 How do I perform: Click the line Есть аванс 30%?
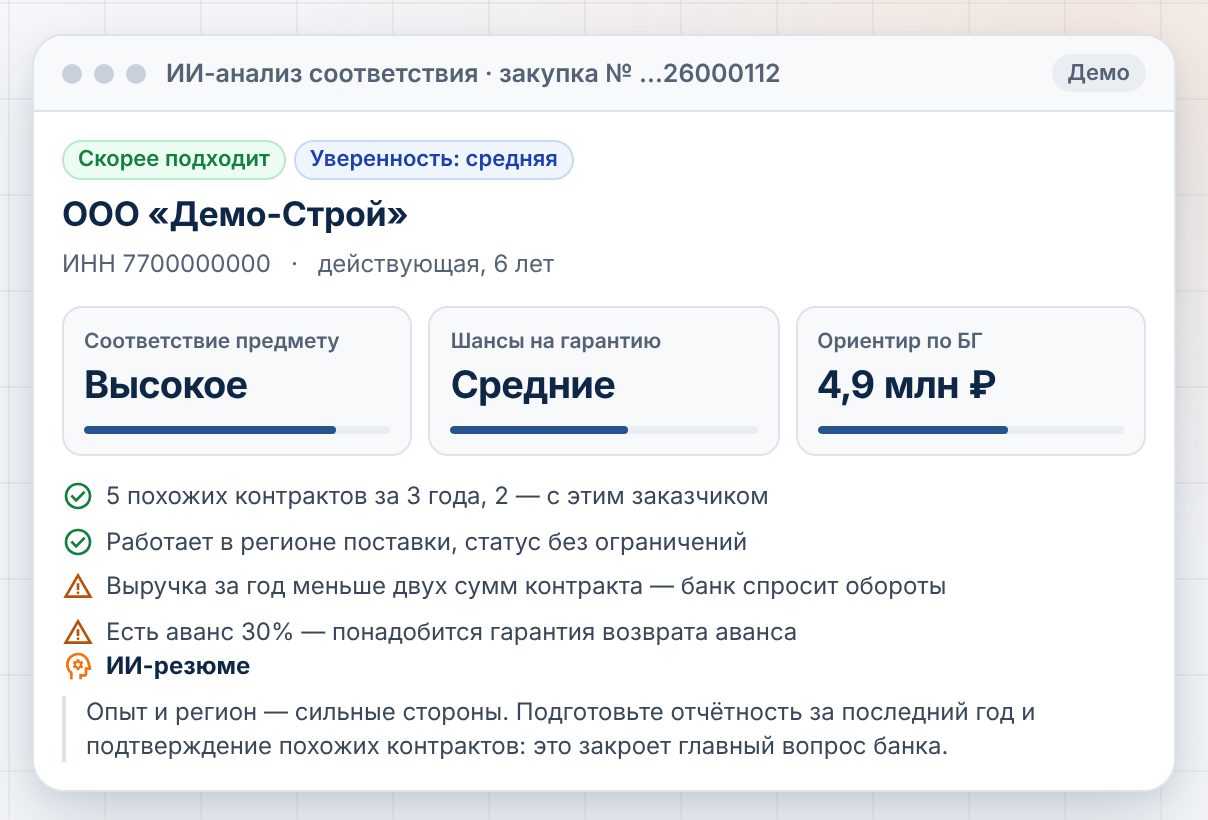(x=451, y=632)
